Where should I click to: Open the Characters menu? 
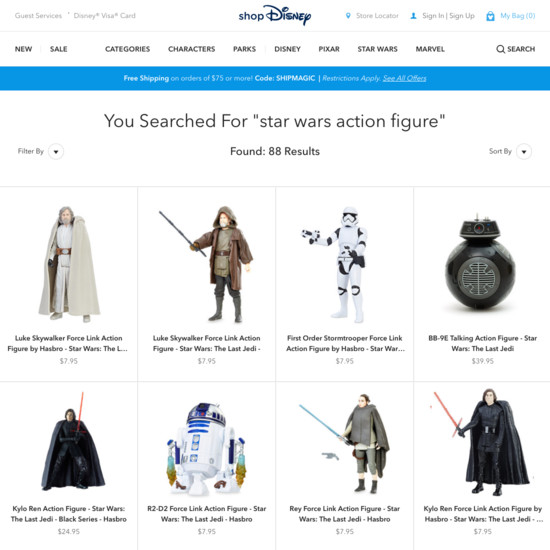(192, 49)
